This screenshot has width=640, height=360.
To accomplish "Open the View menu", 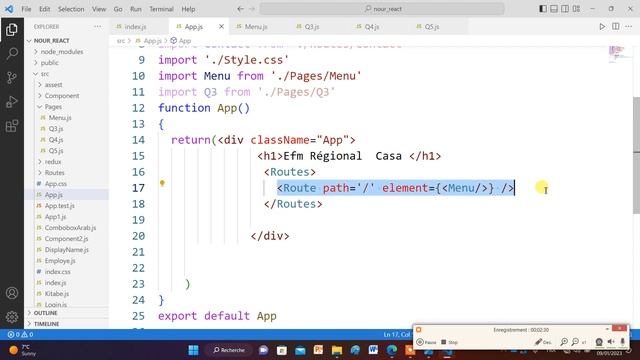I will [x=99, y=9].
